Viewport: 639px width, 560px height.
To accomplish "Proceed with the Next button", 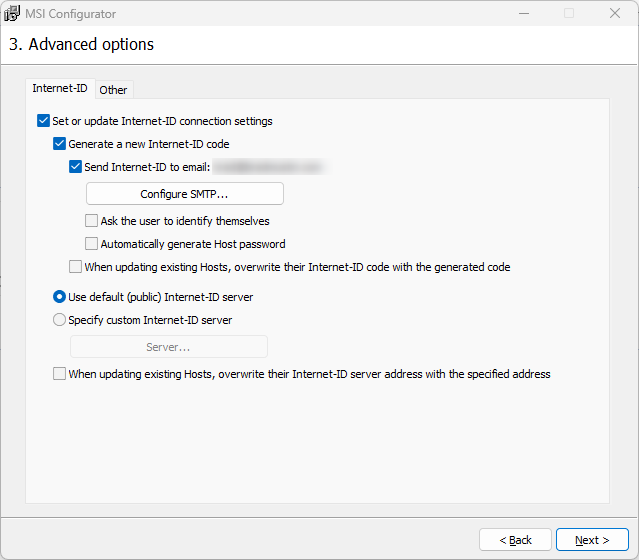I will [x=592, y=540].
